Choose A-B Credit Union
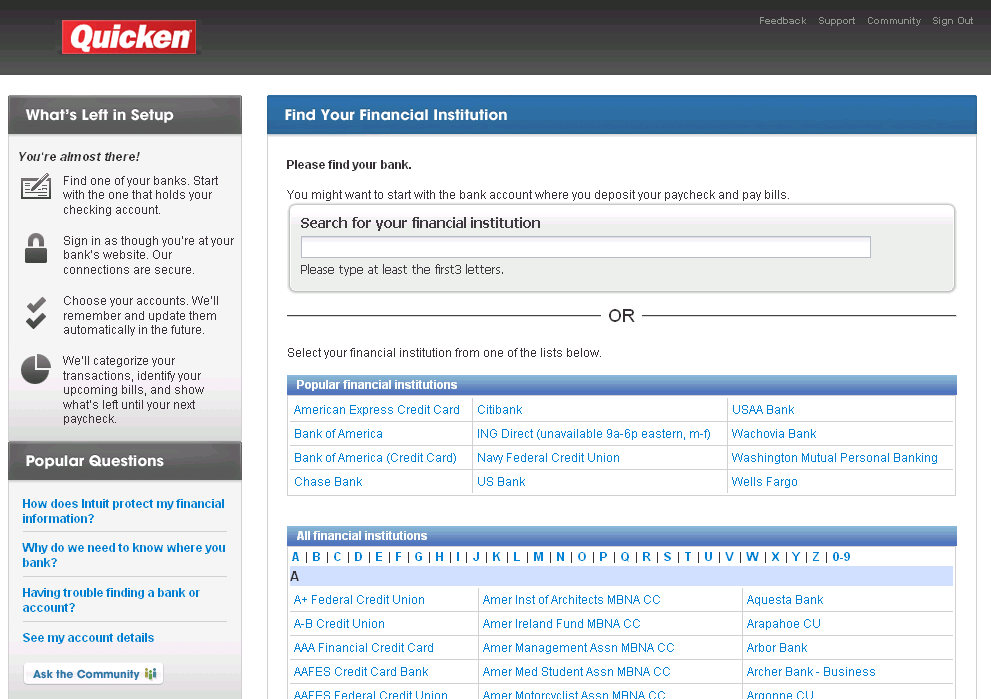Image resolution: width=991 pixels, height=699 pixels. point(339,624)
